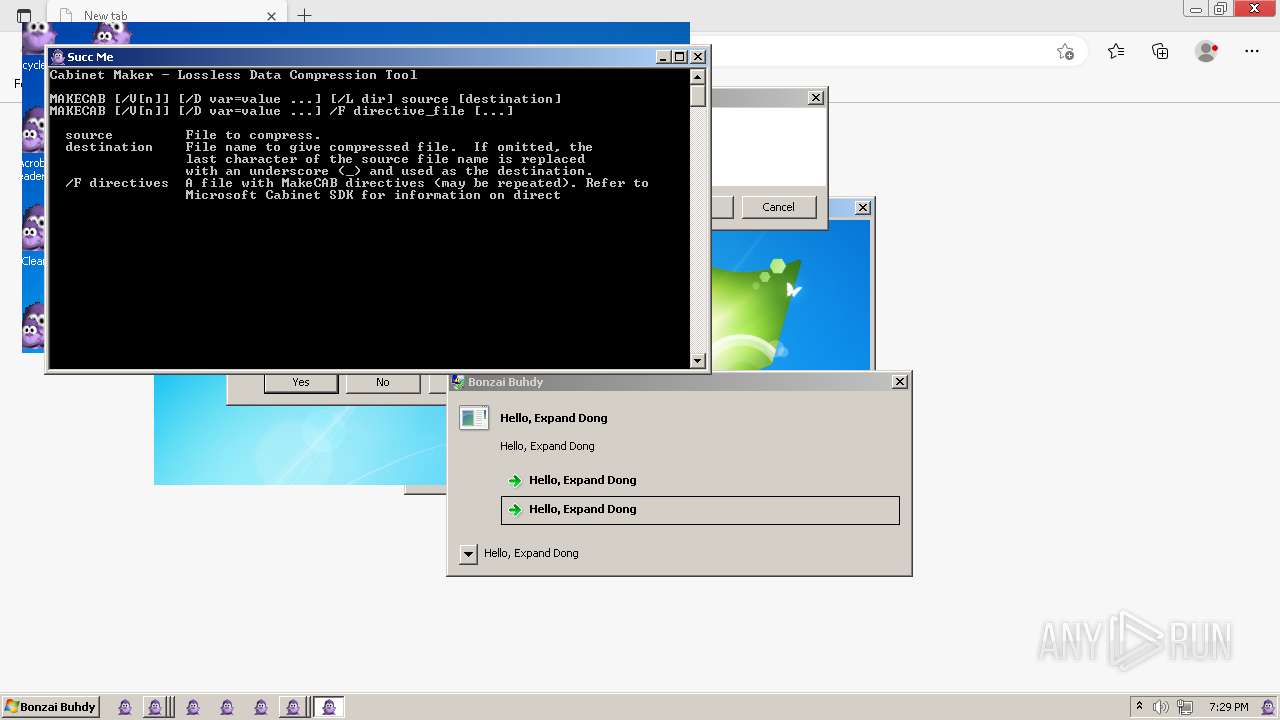1280x720 pixels.
Task: Click Cancel in dialog behind console
Action: (778, 207)
